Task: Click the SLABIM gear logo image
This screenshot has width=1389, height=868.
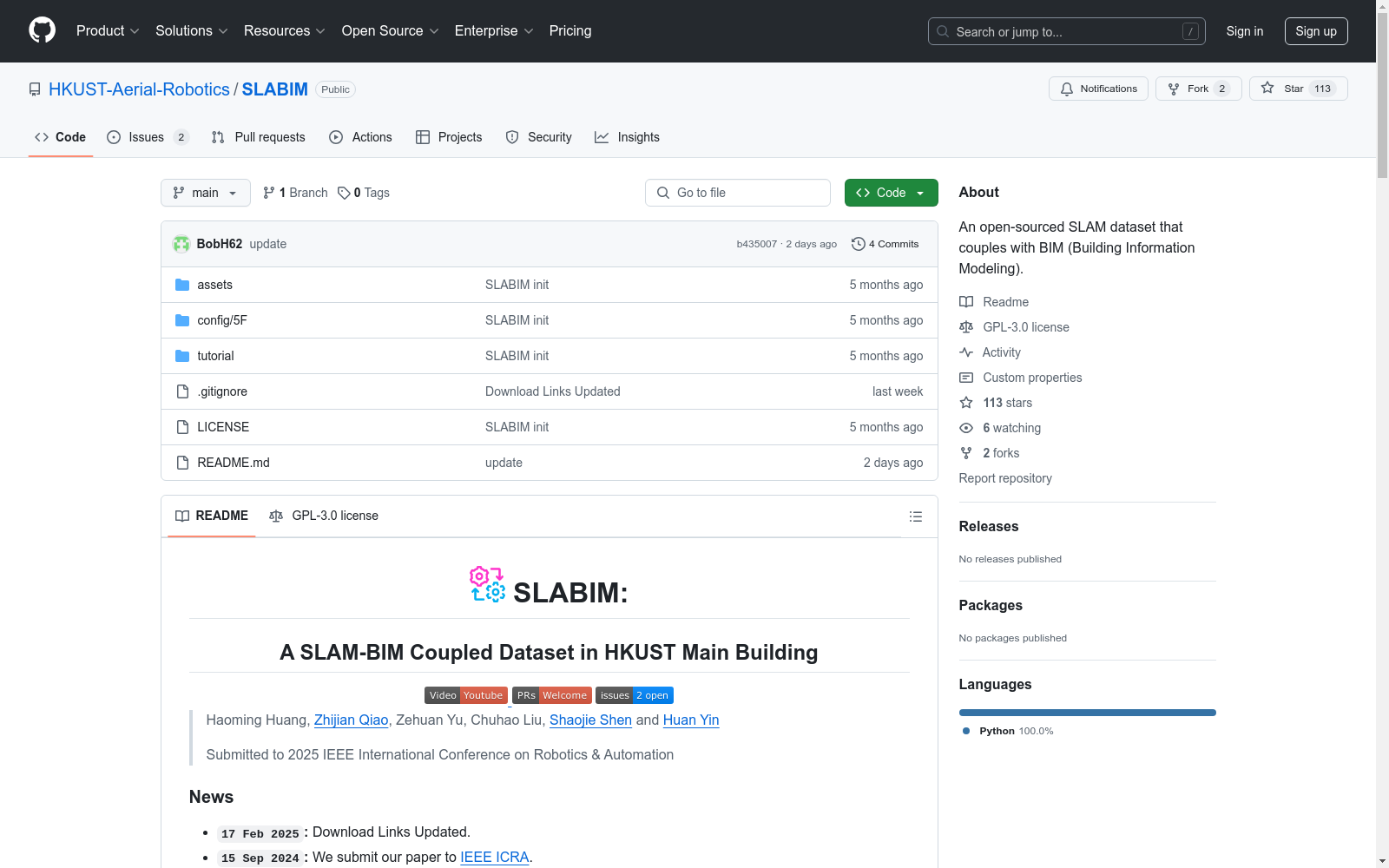Action: coord(487,584)
